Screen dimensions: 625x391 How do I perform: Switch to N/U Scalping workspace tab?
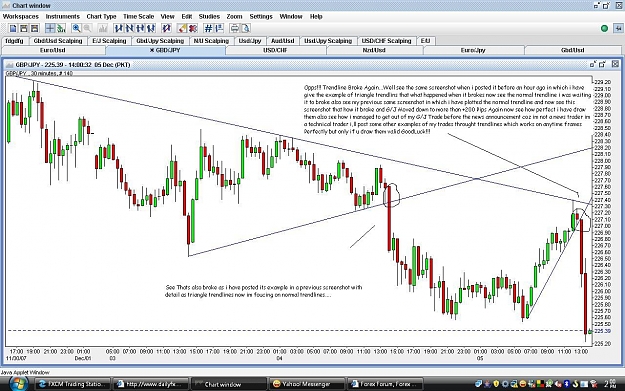click(x=211, y=41)
